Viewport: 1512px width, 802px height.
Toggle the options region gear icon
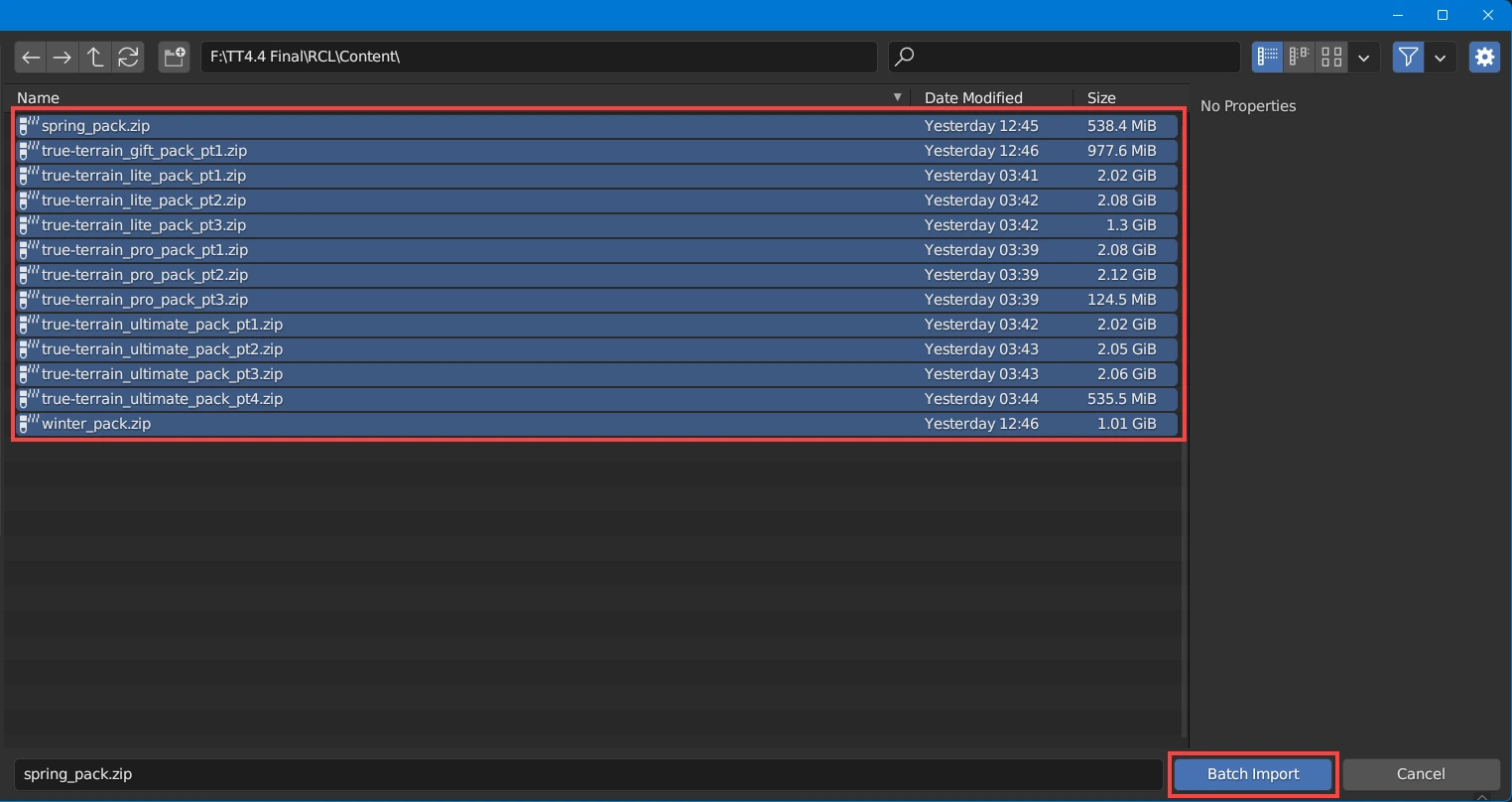click(x=1484, y=58)
